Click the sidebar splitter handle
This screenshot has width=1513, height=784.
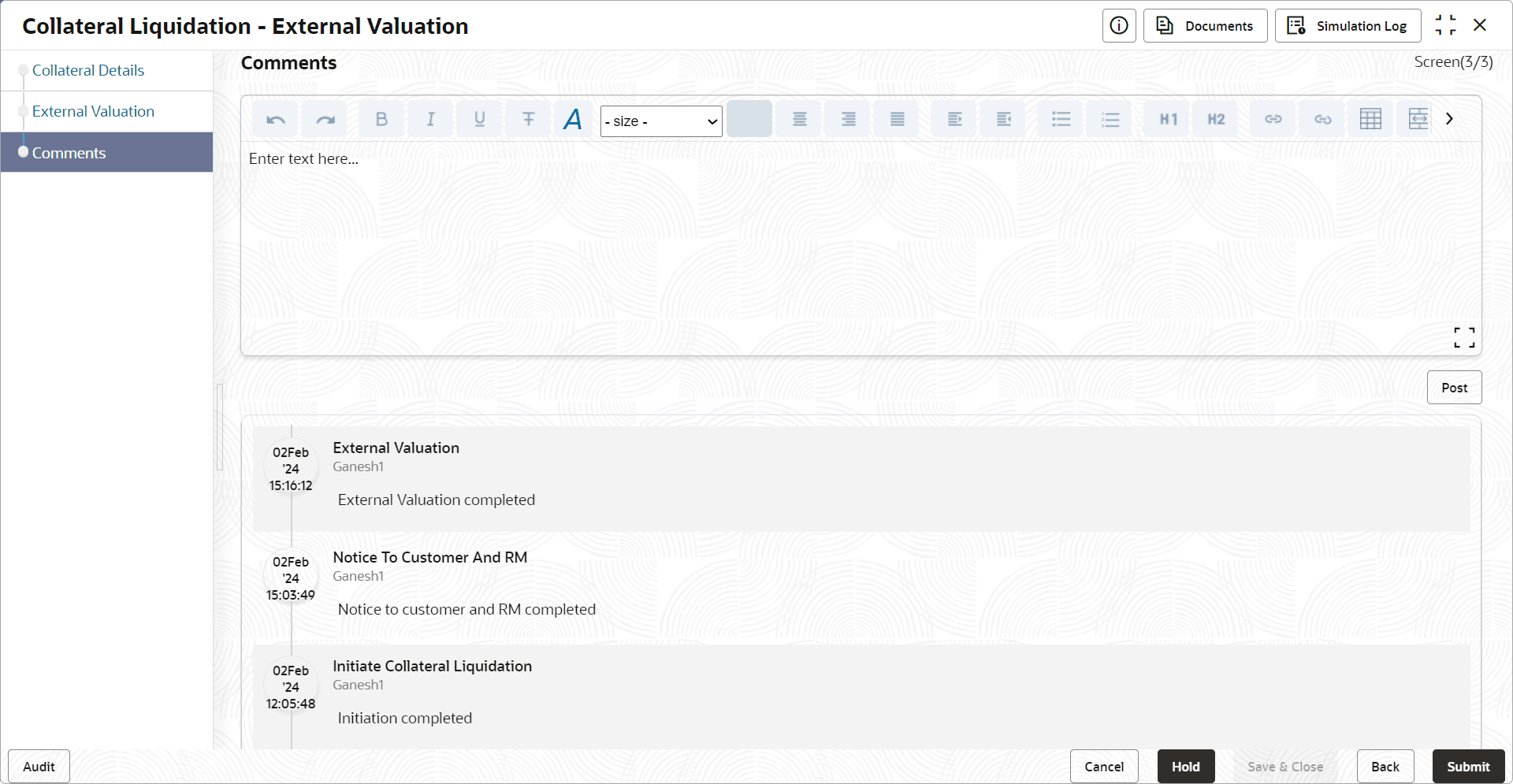coord(220,427)
